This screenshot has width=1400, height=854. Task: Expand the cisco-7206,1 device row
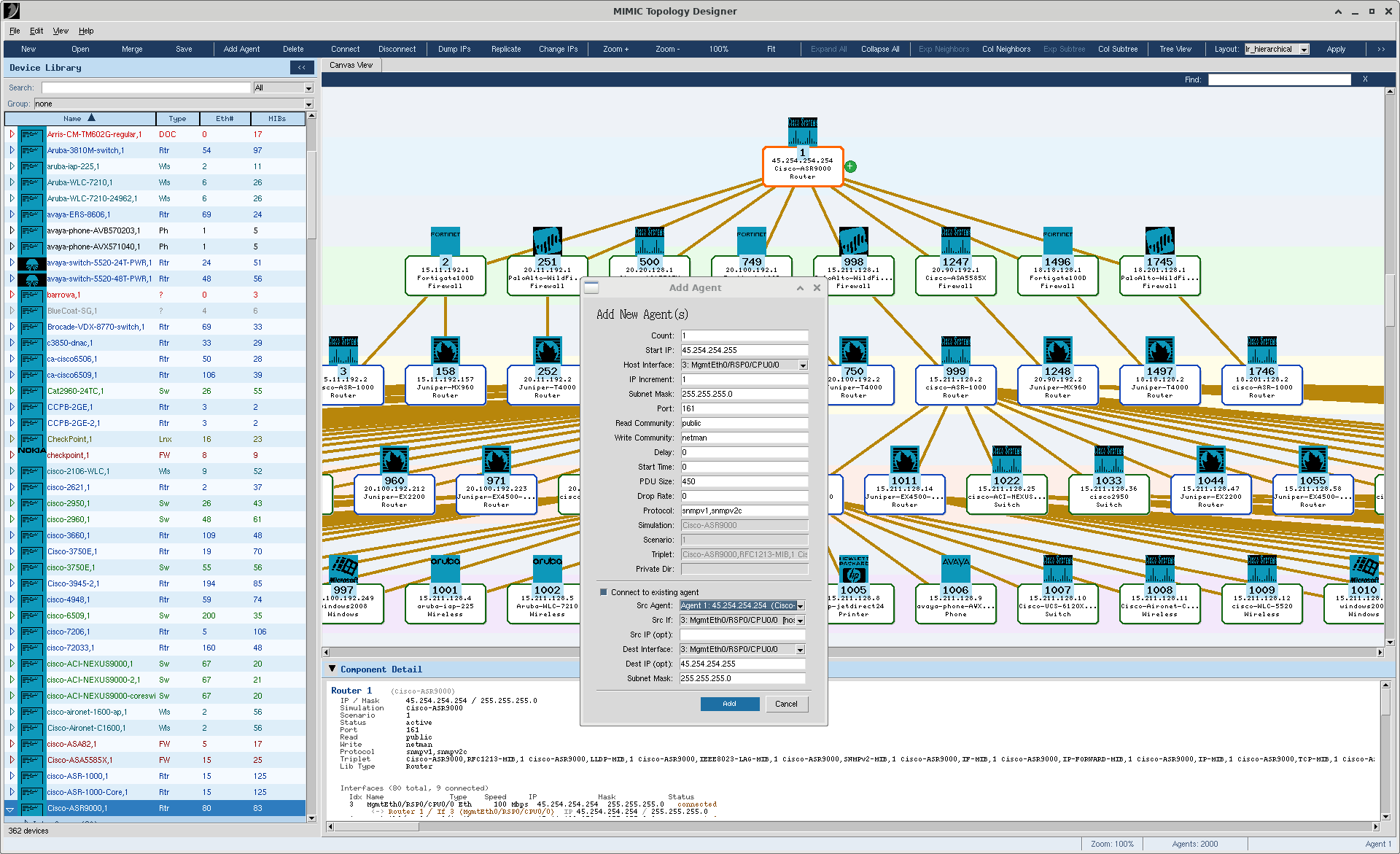coord(12,632)
